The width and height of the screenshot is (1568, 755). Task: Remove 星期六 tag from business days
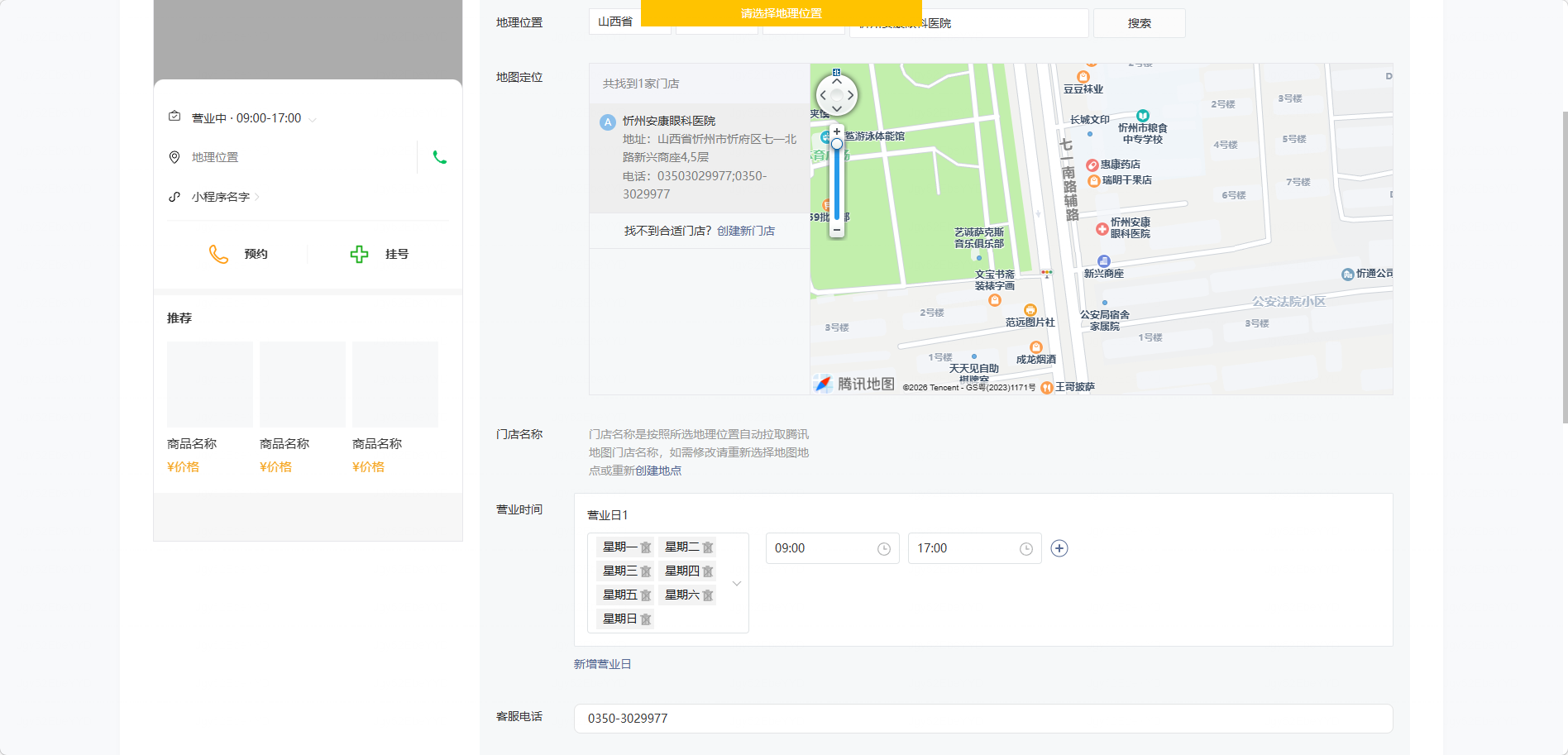pos(708,595)
